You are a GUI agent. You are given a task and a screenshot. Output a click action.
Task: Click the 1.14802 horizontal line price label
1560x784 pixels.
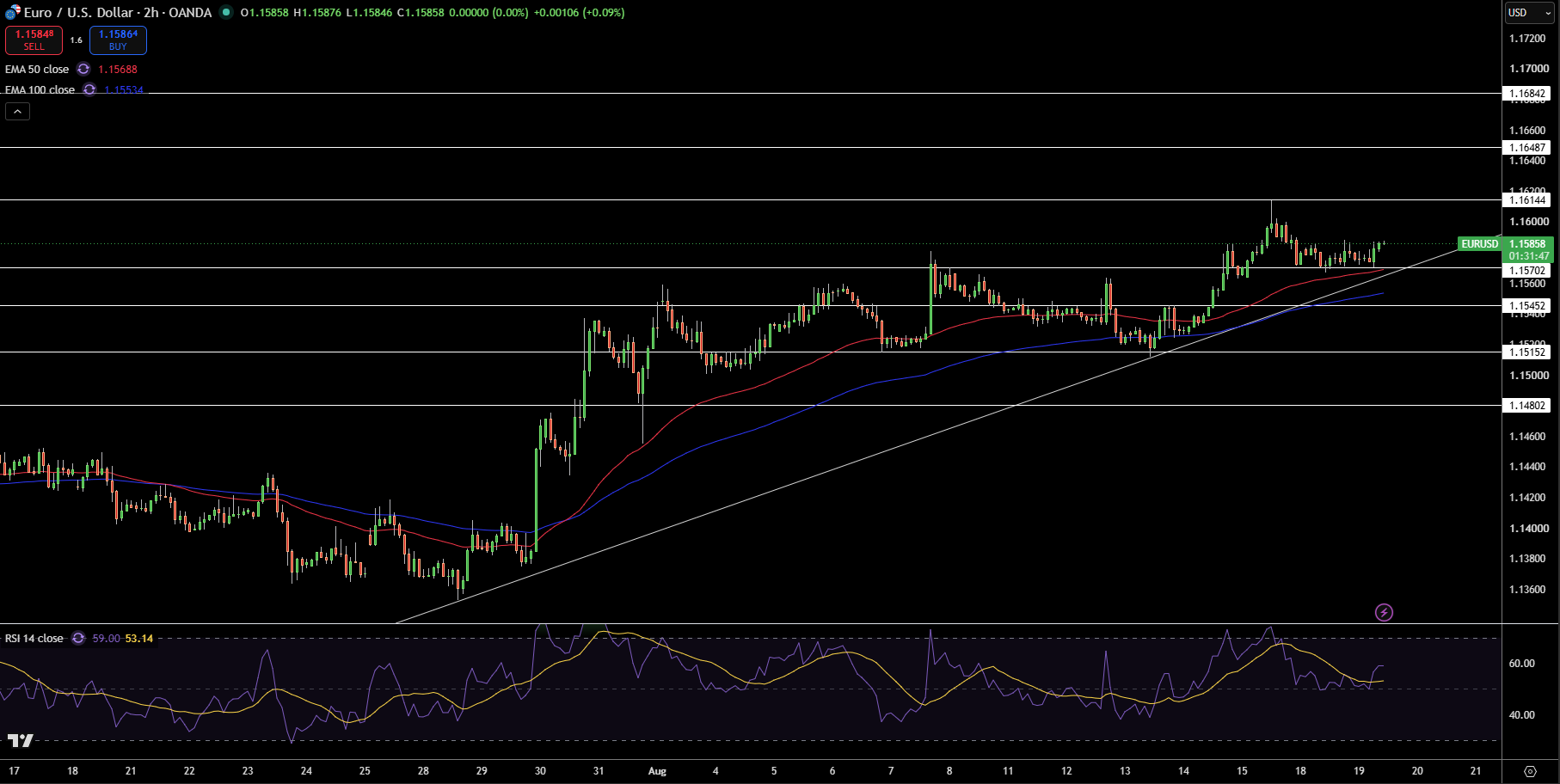1528,405
